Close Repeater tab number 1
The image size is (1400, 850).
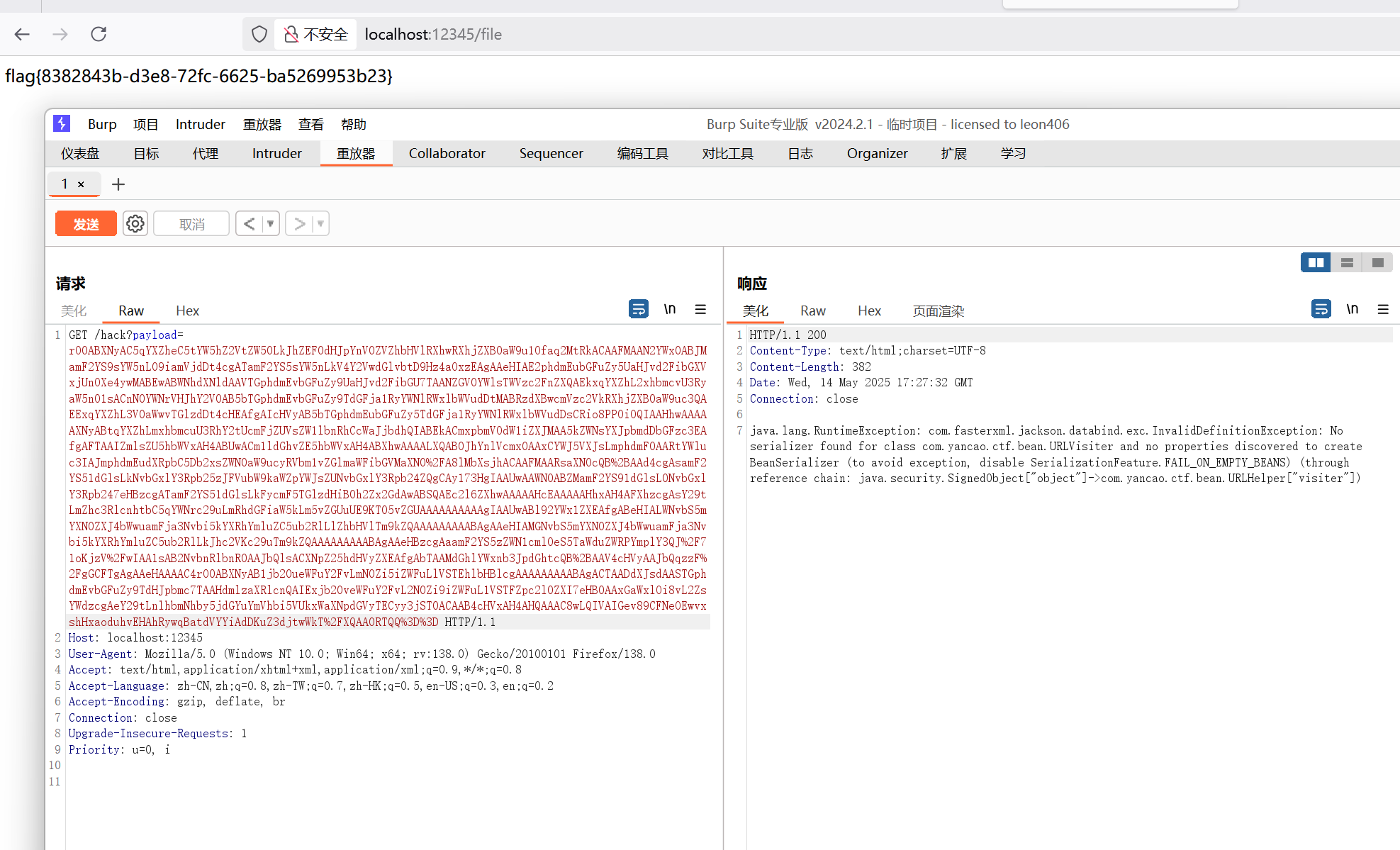coord(81,184)
